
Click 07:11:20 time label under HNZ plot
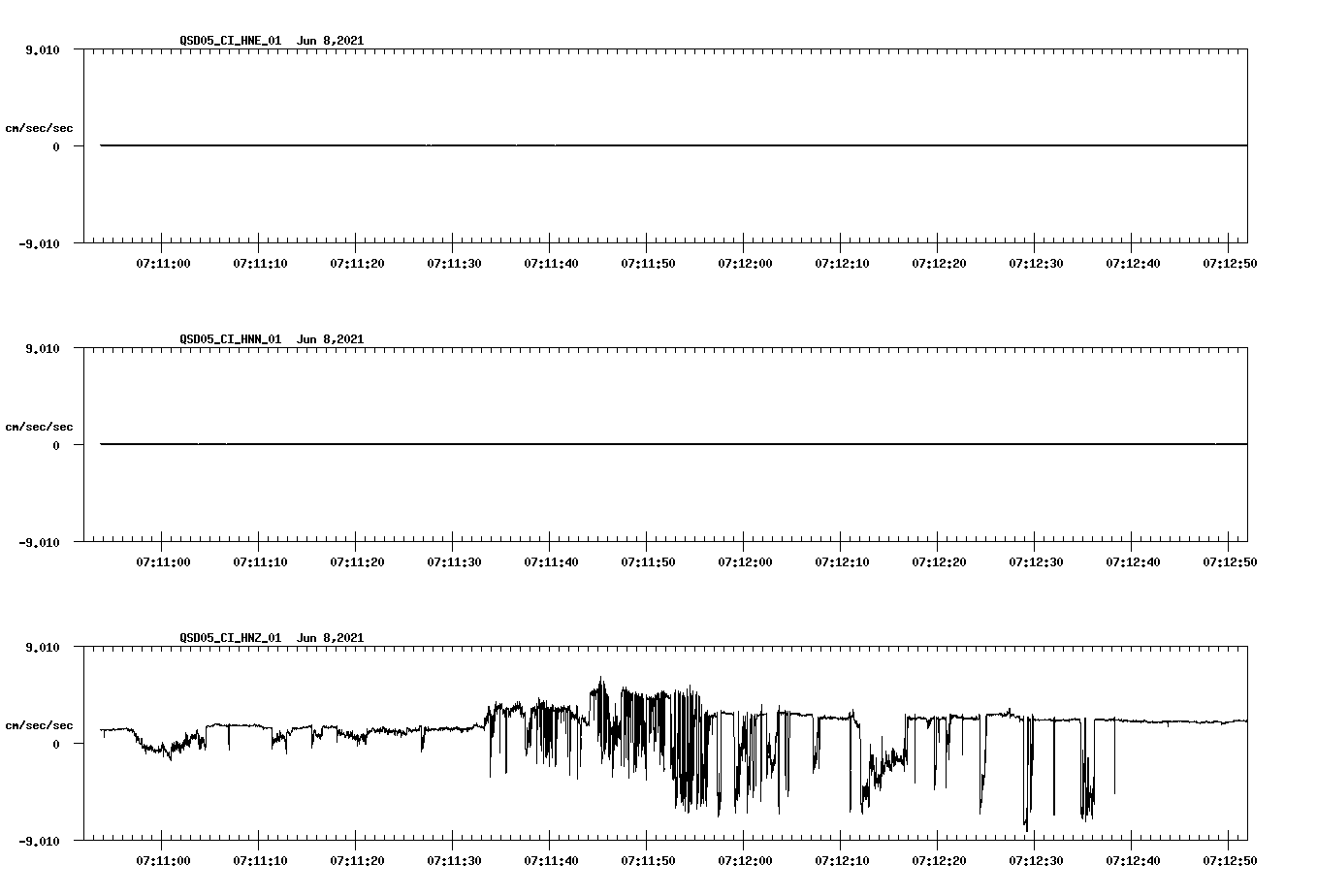point(357,860)
